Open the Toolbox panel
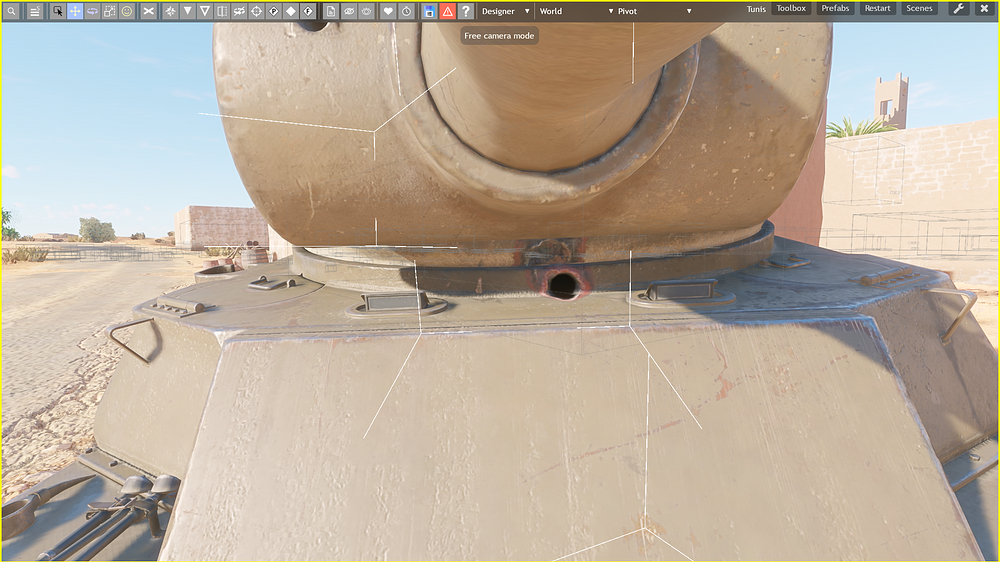Screen dimensions: 1000x562 click(791, 8)
